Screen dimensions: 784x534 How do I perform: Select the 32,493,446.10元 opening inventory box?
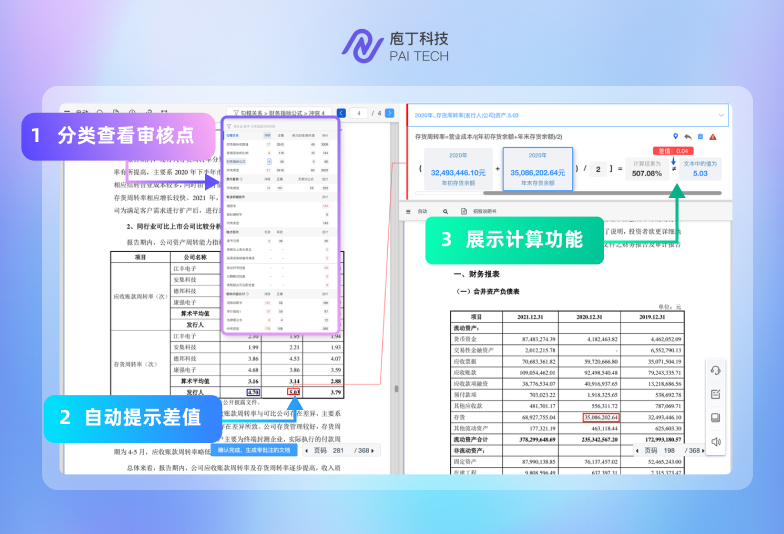(458, 169)
